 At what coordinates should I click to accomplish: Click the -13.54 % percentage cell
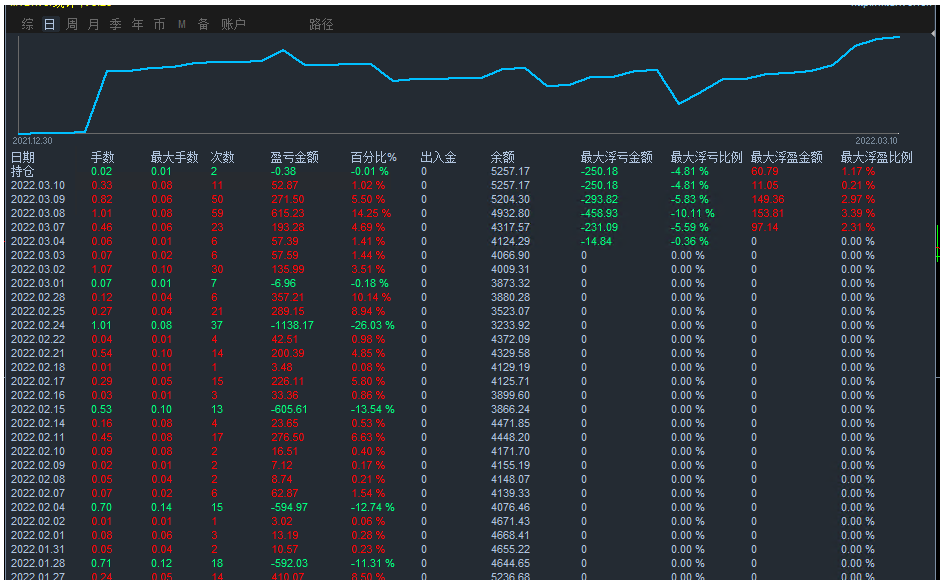[x=373, y=409]
